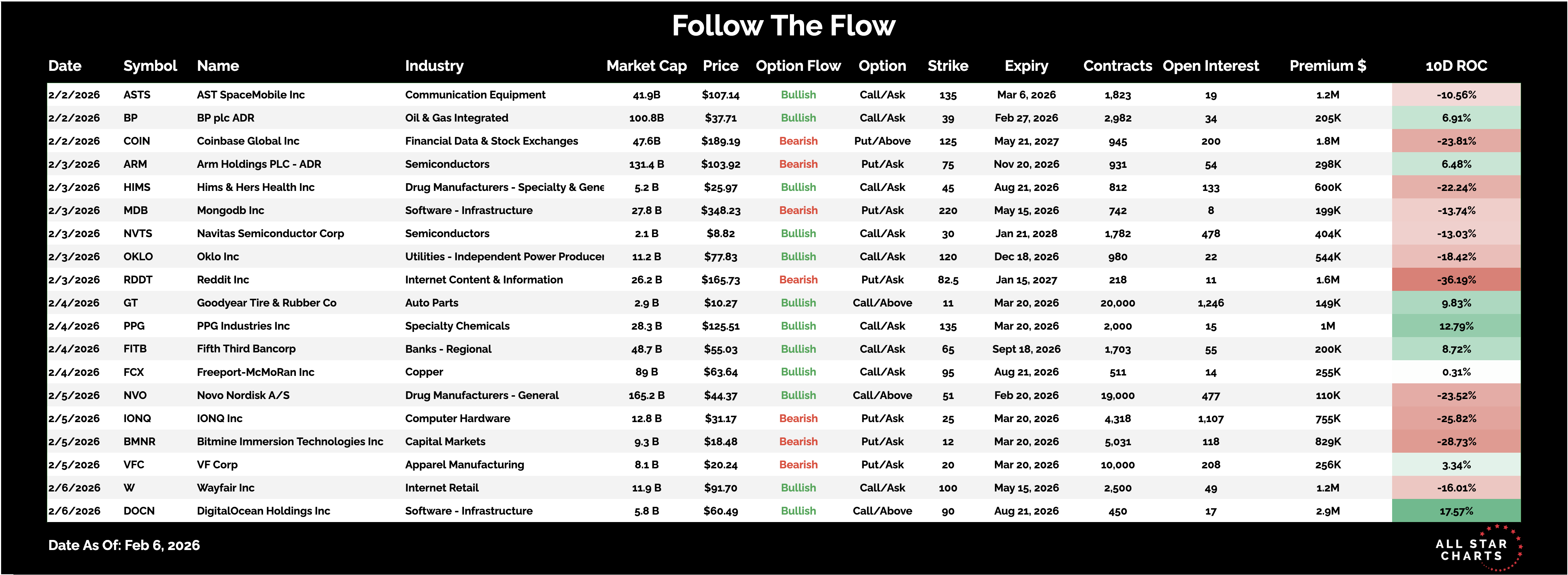
Task: Click the Bullish label for Wayfair Inc
Action: coord(798,488)
